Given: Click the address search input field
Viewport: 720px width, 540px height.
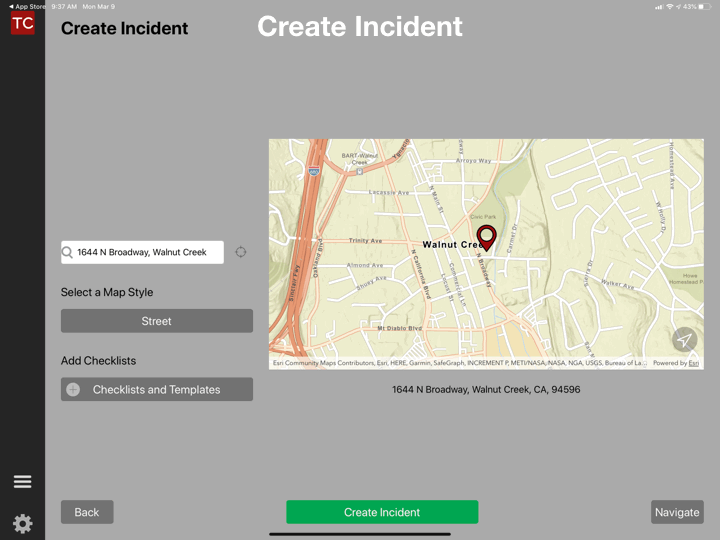Looking at the screenshot, I should coord(148,252).
